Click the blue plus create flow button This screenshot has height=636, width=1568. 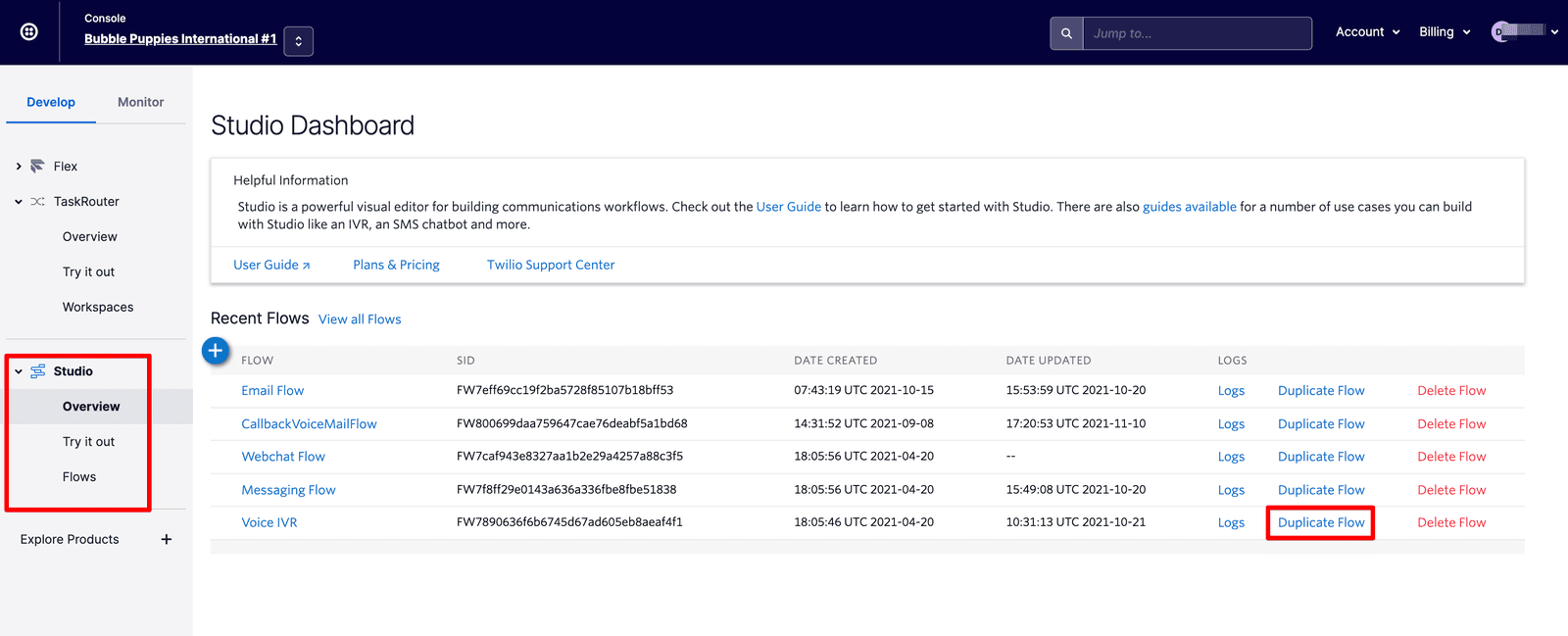click(x=216, y=351)
